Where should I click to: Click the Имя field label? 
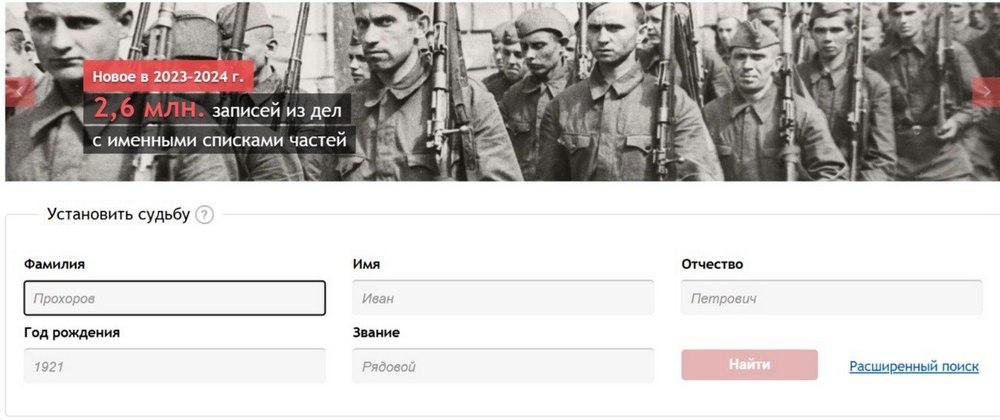click(366, 264)
